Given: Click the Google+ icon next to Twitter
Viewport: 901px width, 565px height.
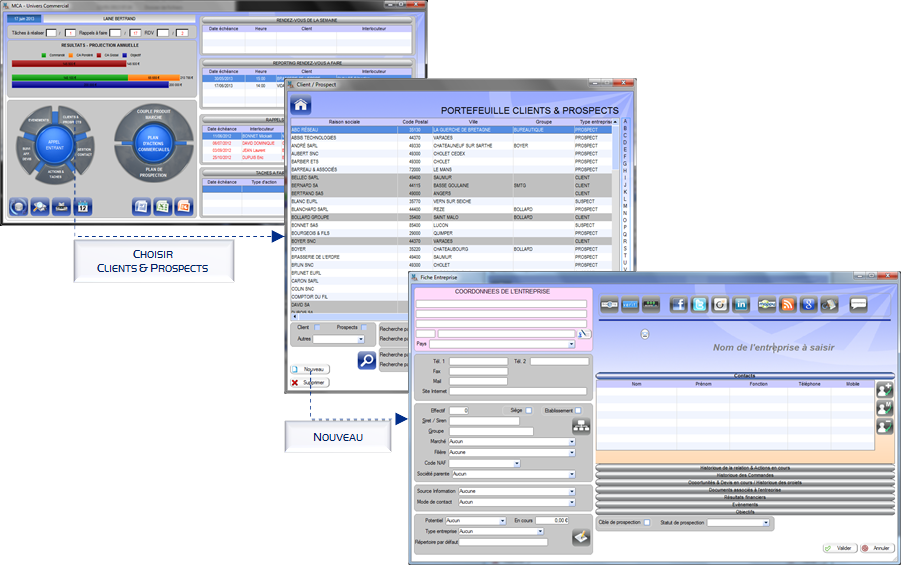Looking at the screenshot, I should 720,304.
